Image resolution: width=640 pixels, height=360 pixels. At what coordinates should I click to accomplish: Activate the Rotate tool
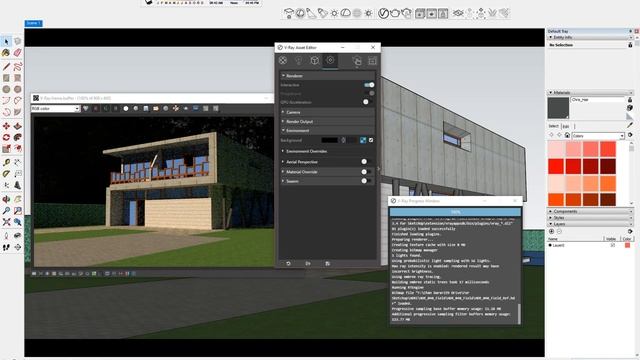pyautogui.click(x=6, y=137)
